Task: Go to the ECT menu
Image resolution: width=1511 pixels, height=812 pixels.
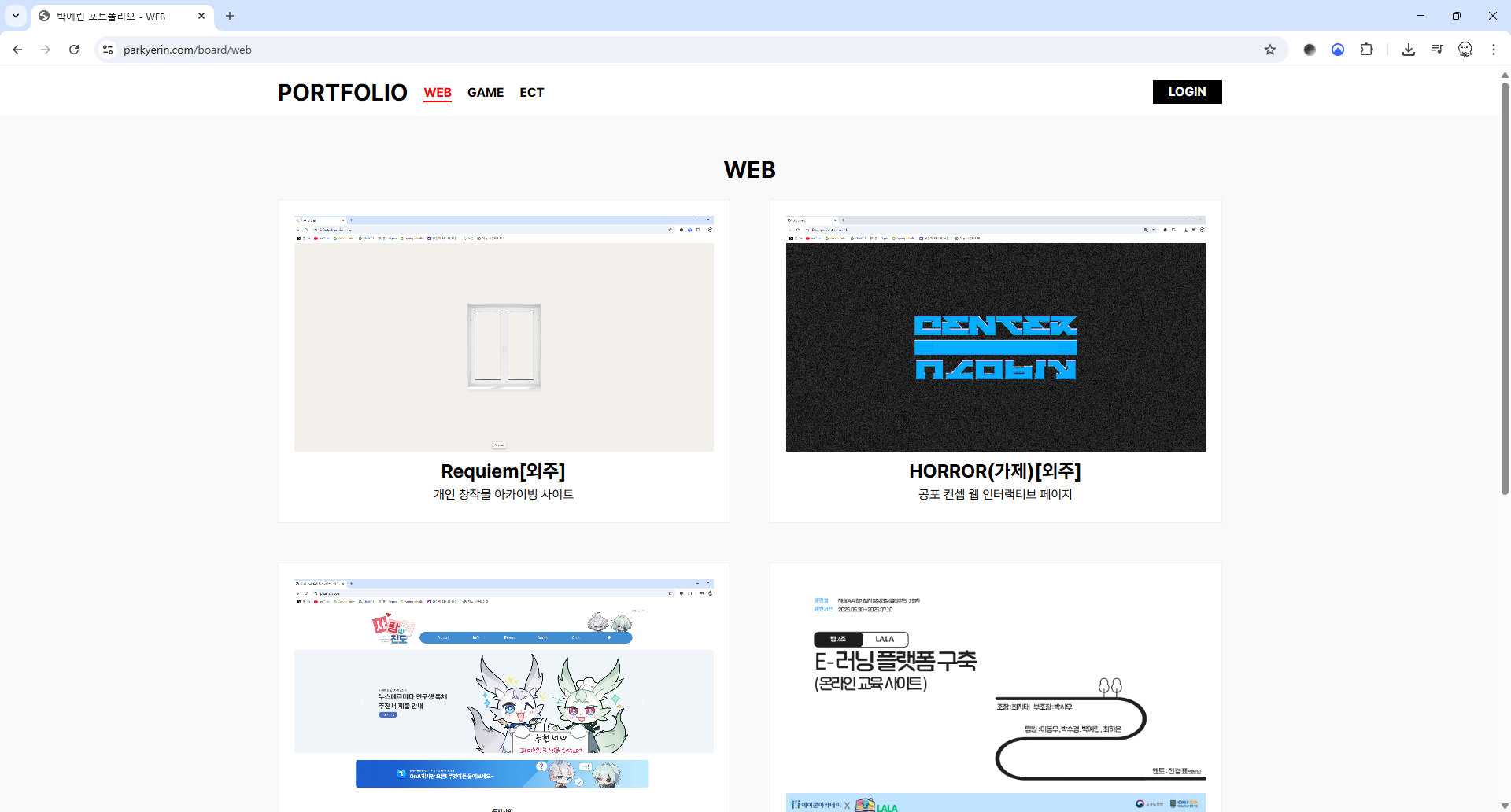Action: click(x=531, y=93)
